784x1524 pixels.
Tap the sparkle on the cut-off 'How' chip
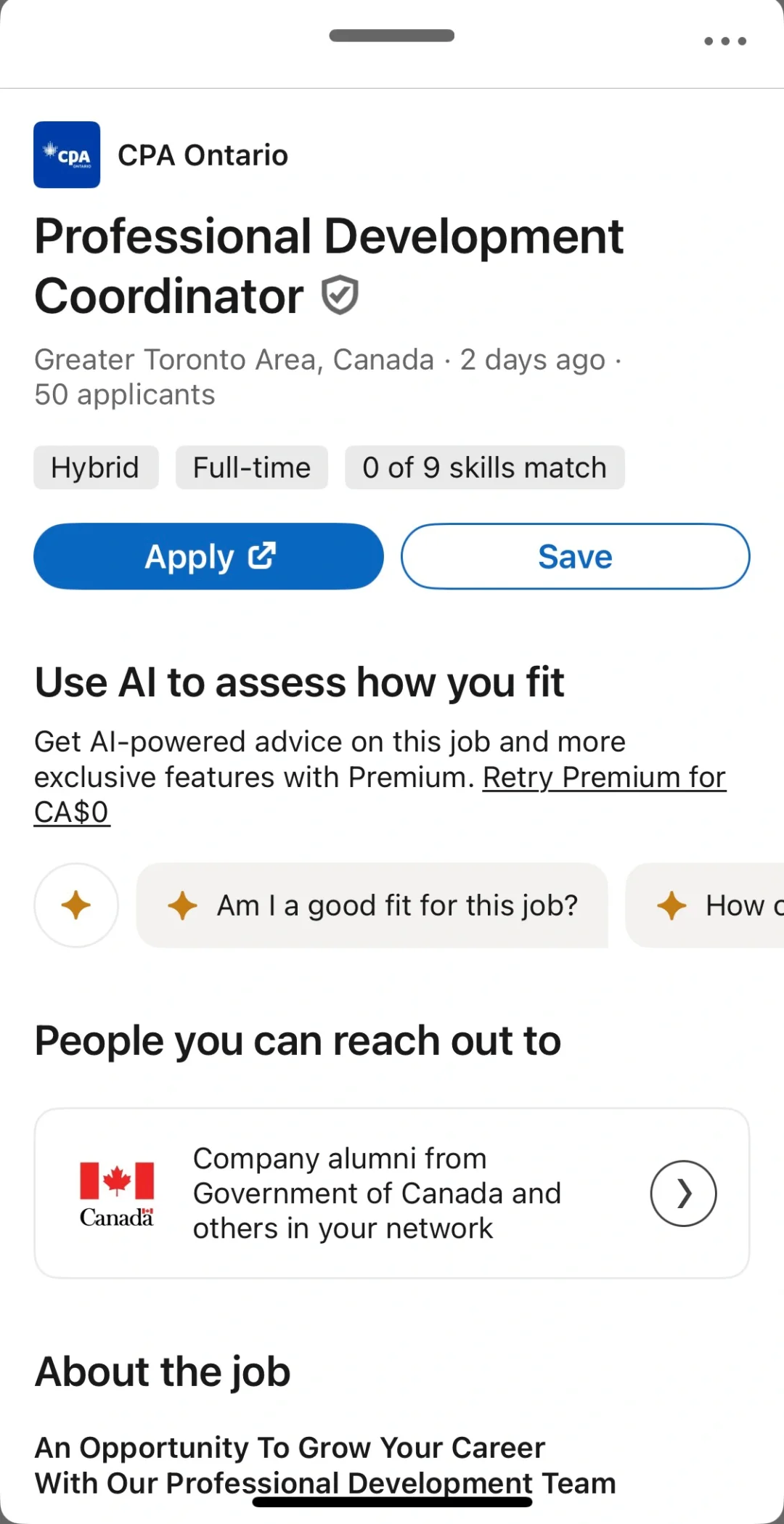click(671, 905)
